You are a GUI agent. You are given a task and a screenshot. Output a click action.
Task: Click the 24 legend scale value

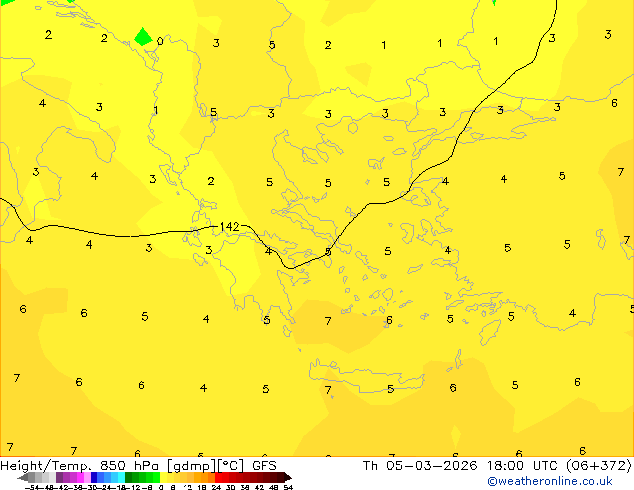click(x=216, y=488)
